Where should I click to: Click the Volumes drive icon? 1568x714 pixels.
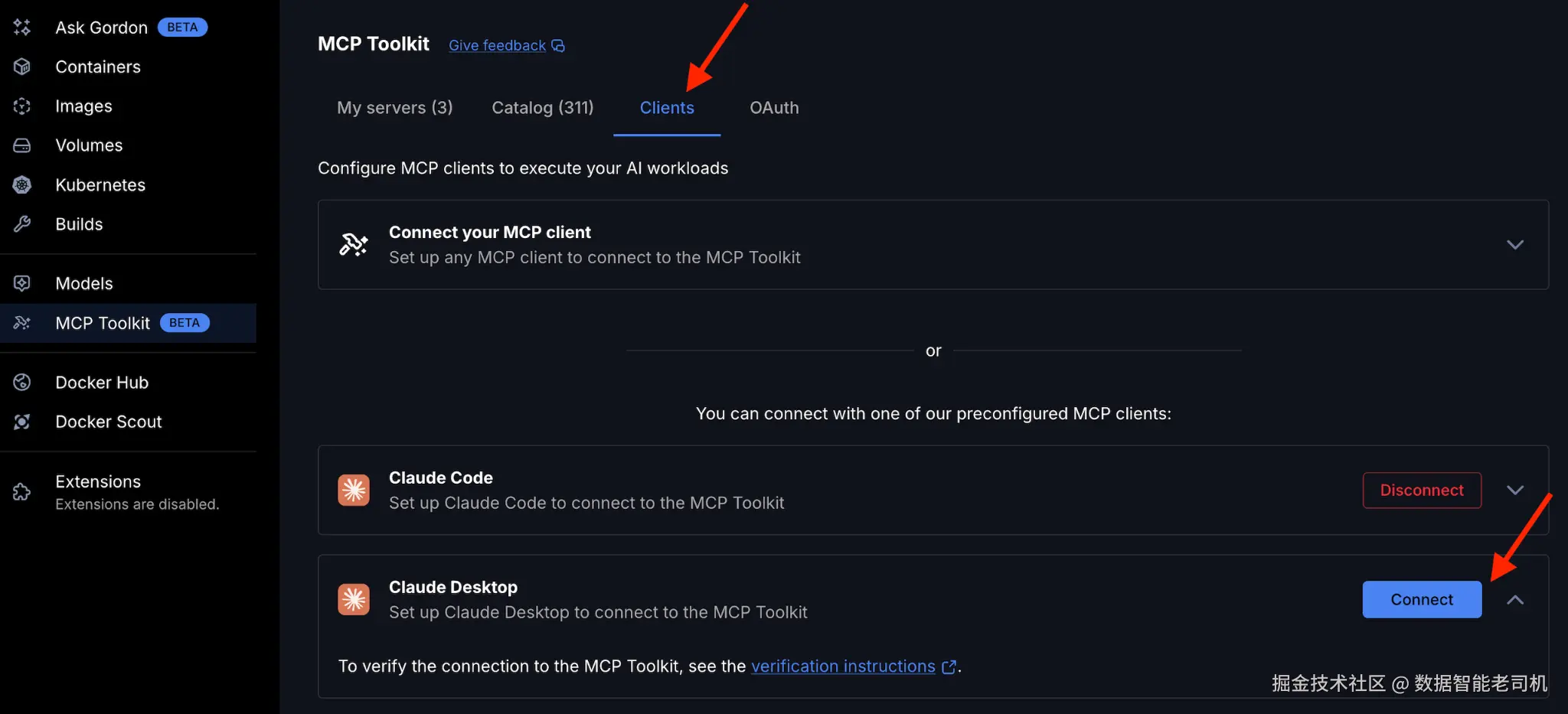click(22, 145)
